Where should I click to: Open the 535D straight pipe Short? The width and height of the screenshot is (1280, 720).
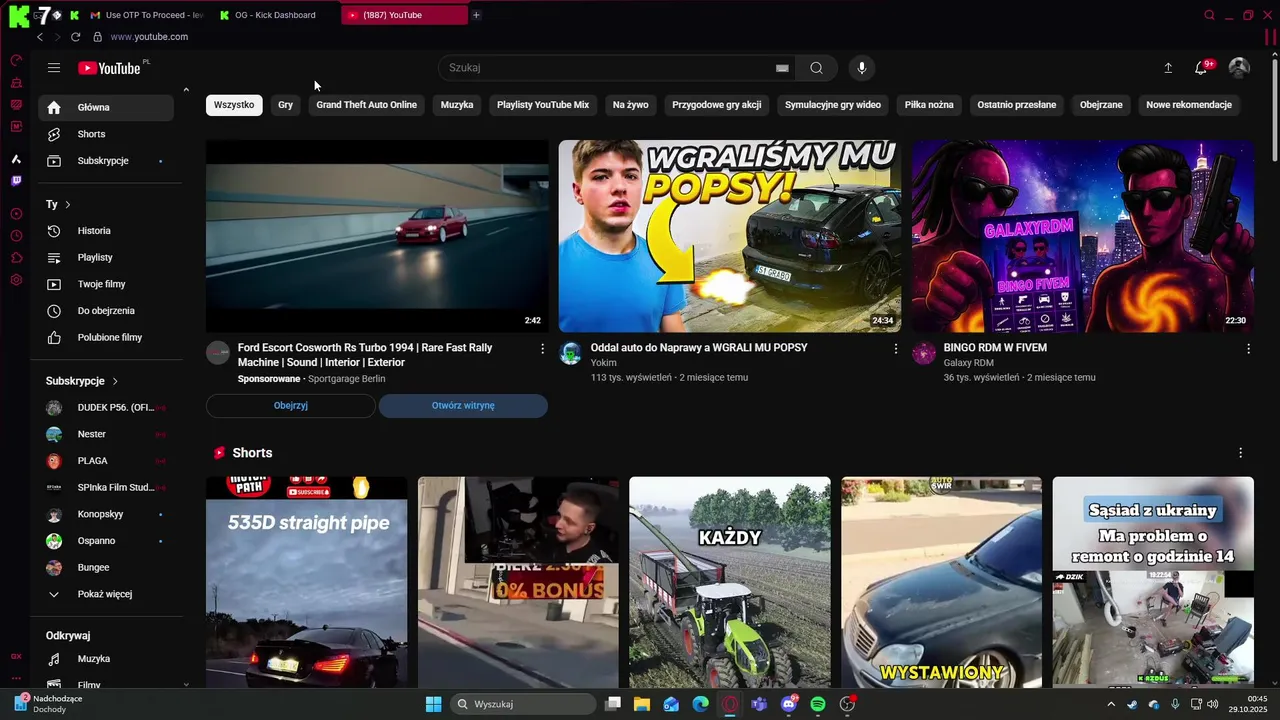click(307, 582)
